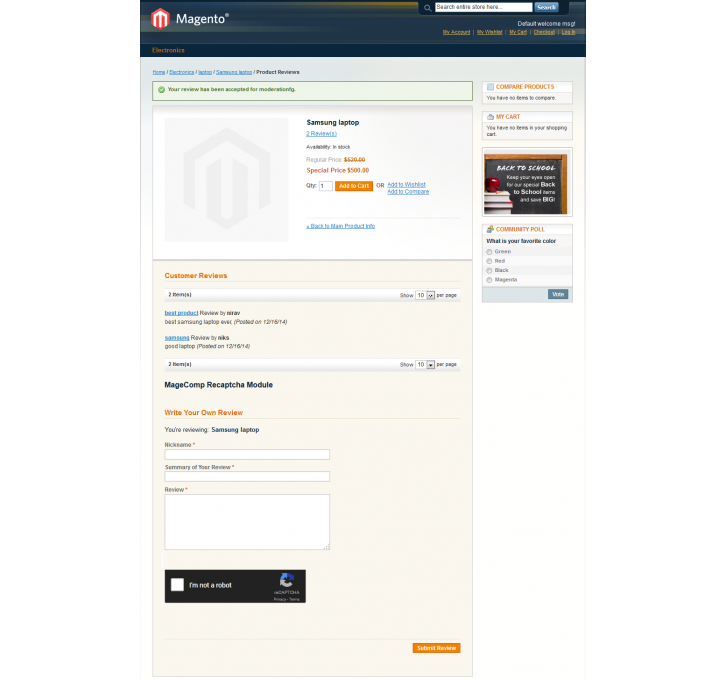
Task: Go to Checkout link
Action: (x=544, y=32)
